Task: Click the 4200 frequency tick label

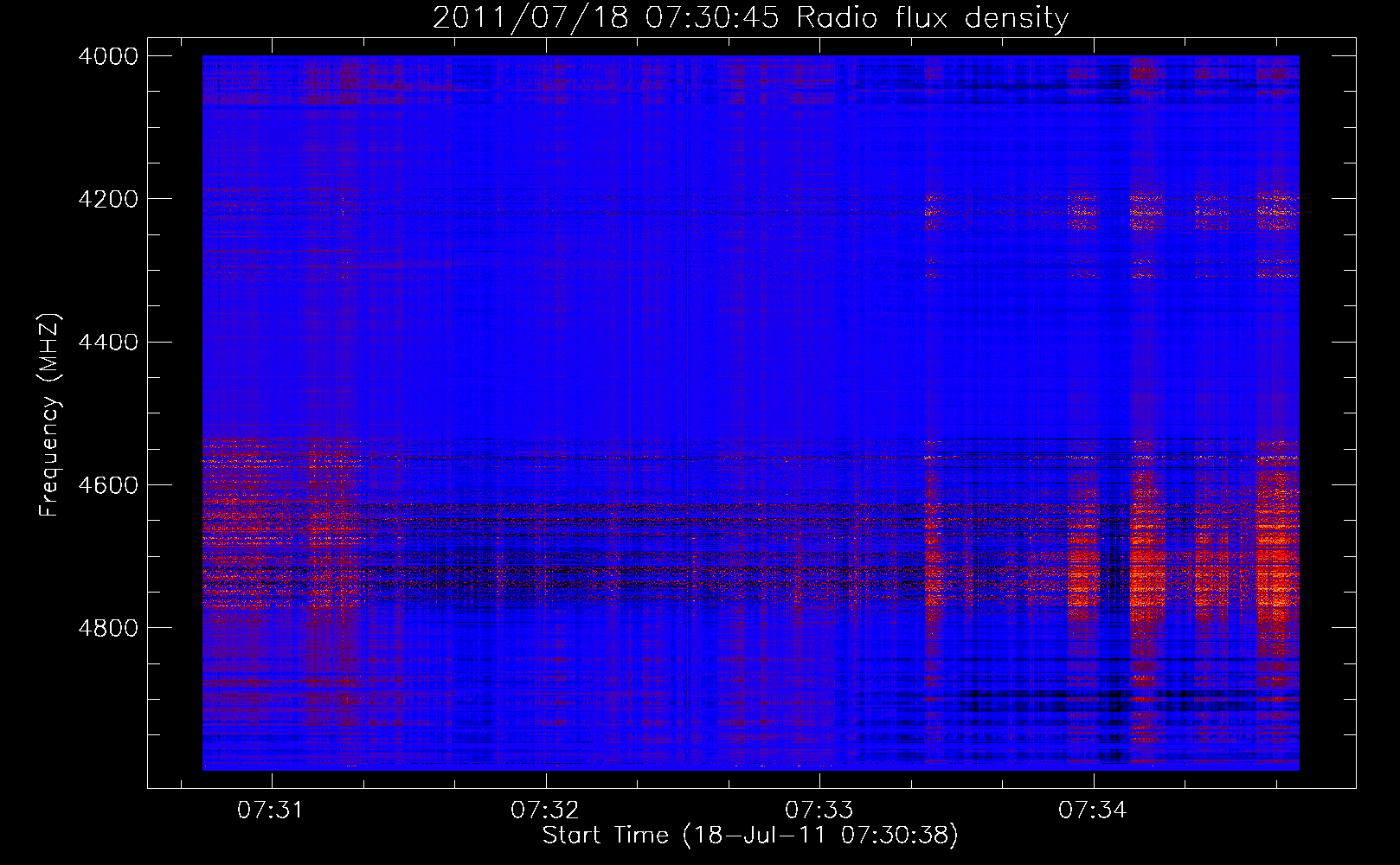Action: pyautogui.click(x=108, y=199)
